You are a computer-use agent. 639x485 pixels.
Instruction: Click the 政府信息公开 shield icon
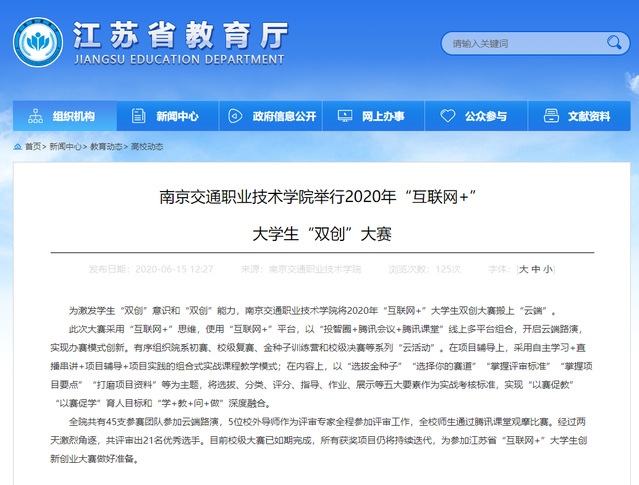coord(237,116)
